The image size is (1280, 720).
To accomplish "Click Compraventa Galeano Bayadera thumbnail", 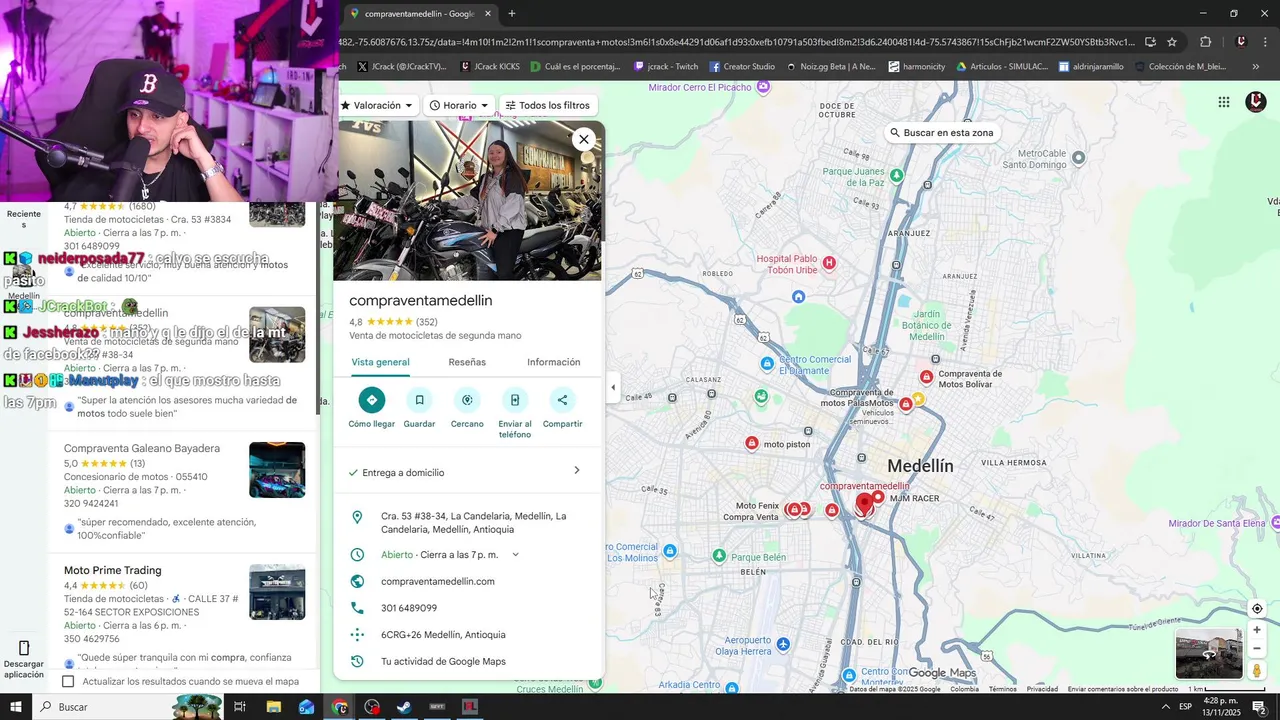I will pos(277,470).
